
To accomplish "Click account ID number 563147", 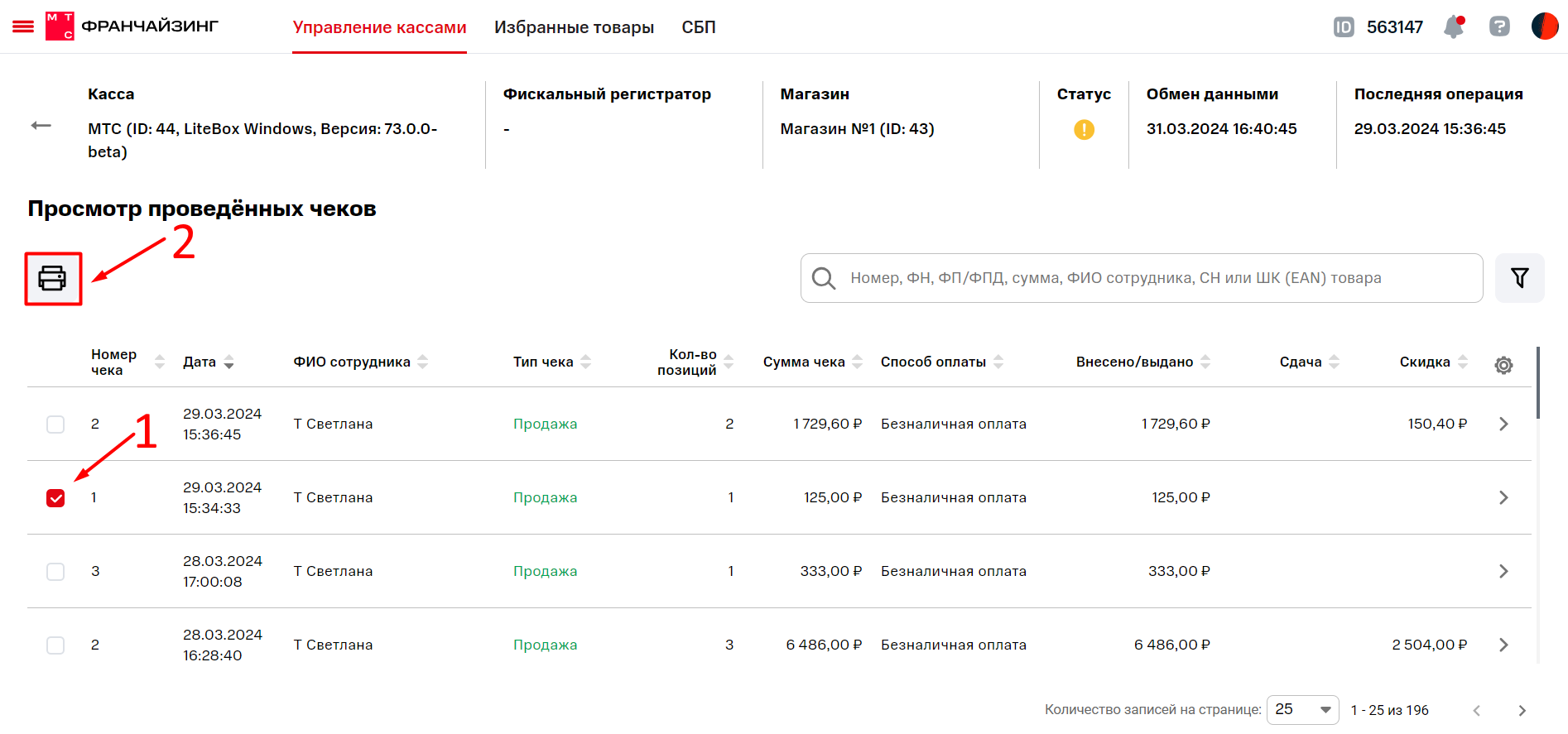I will [1395, 27].
